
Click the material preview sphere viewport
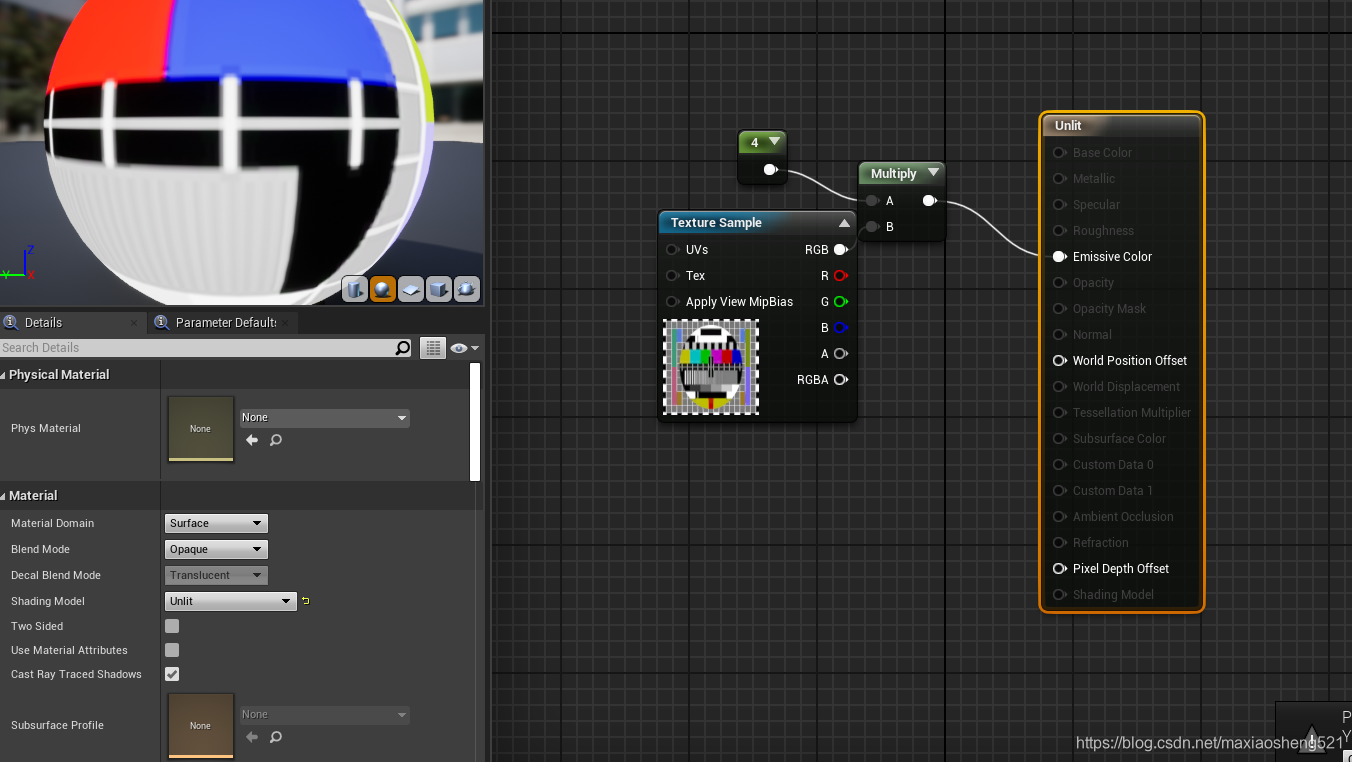[241, 150]
